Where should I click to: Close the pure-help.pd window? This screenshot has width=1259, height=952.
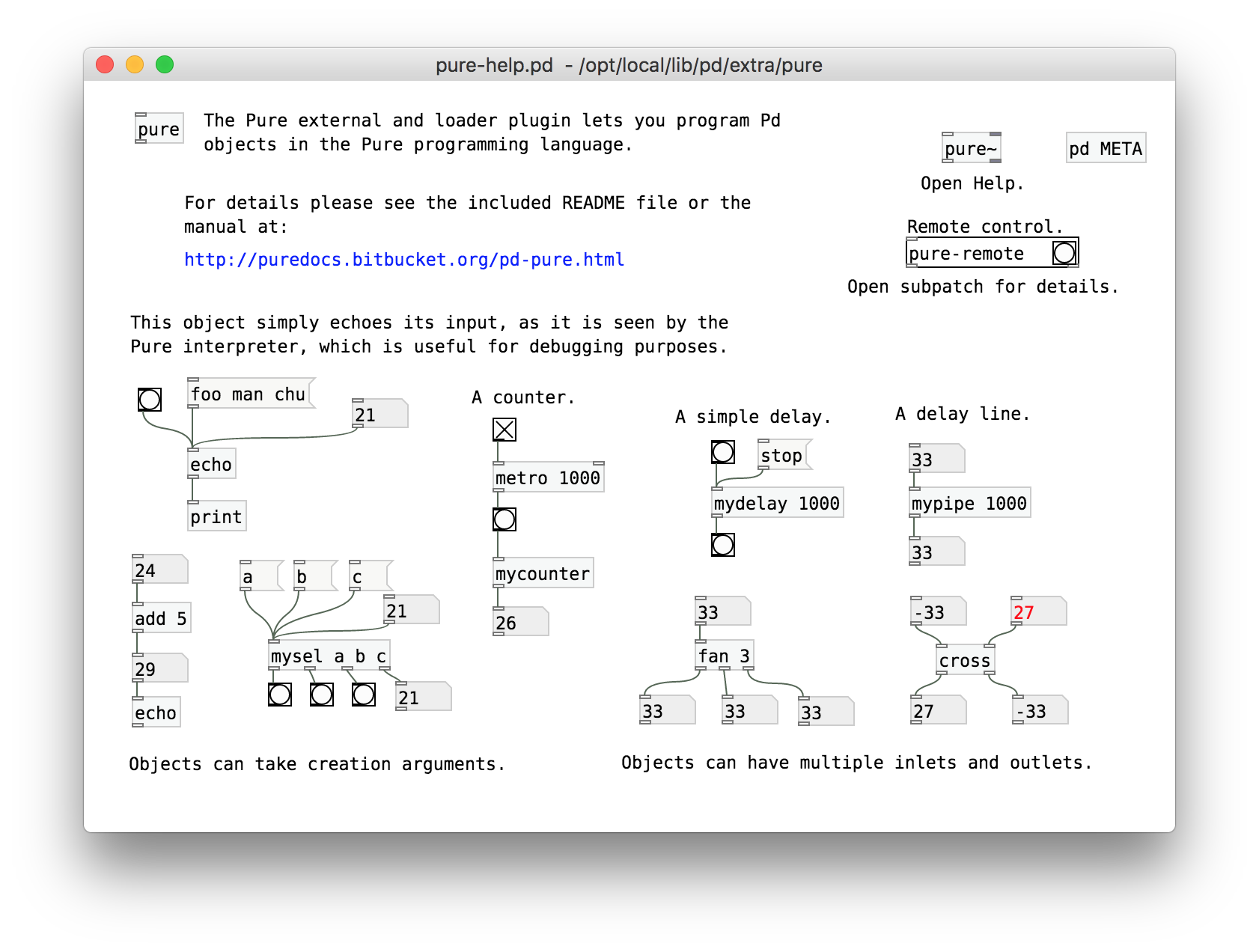[105, 65]
